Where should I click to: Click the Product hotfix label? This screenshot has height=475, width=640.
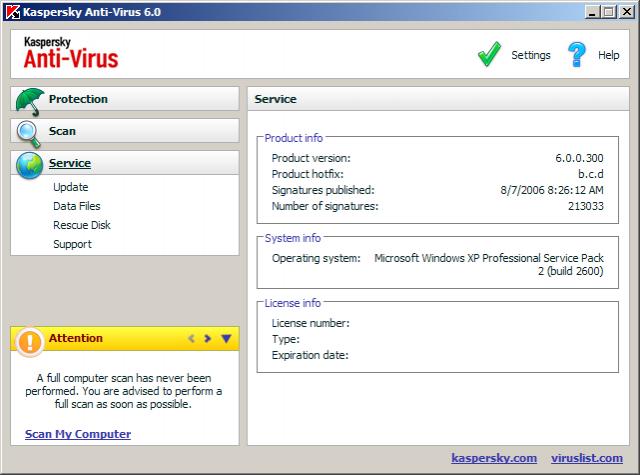(308, 174)
